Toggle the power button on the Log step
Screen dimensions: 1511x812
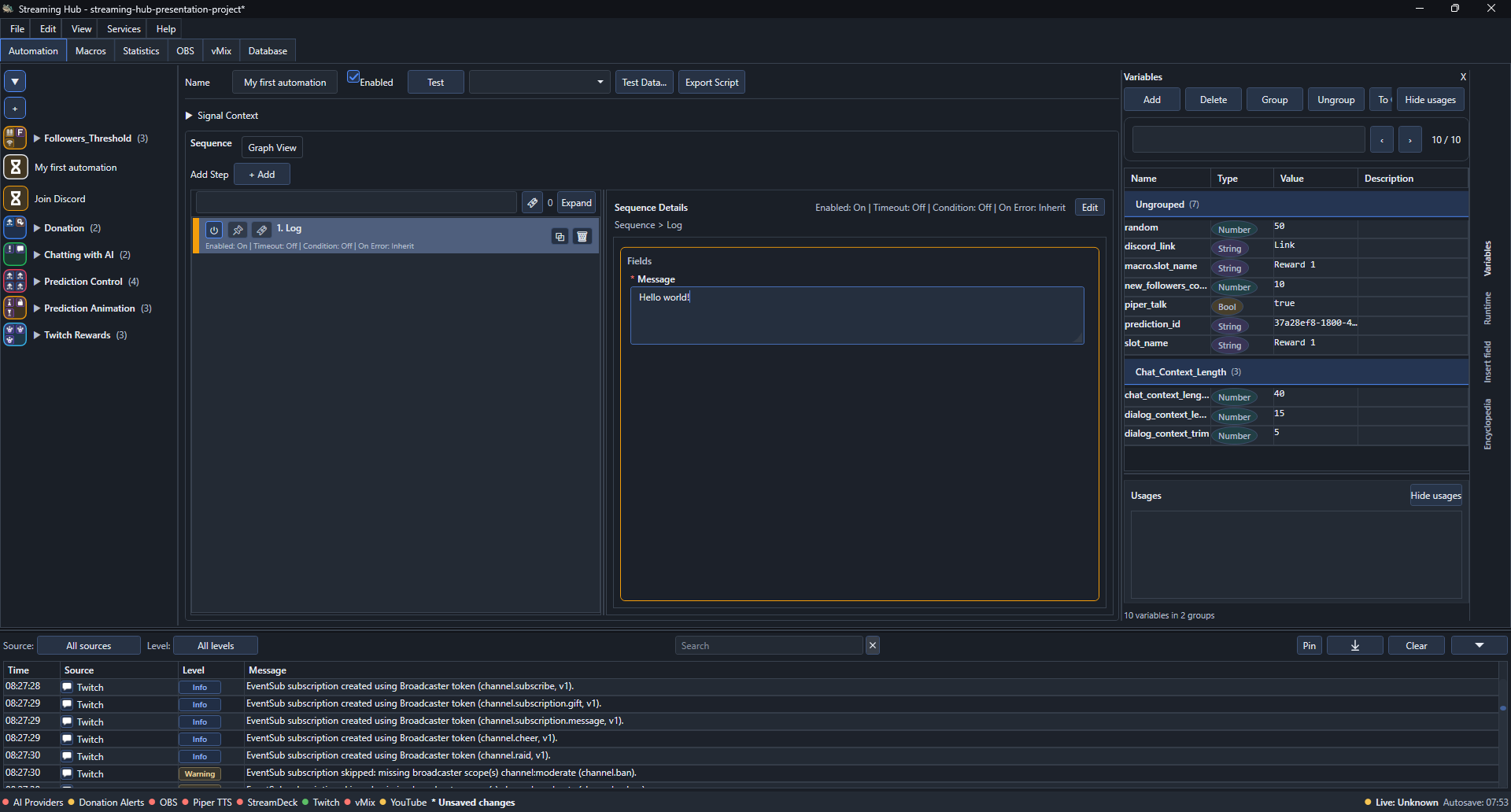(x=214, y=230)
